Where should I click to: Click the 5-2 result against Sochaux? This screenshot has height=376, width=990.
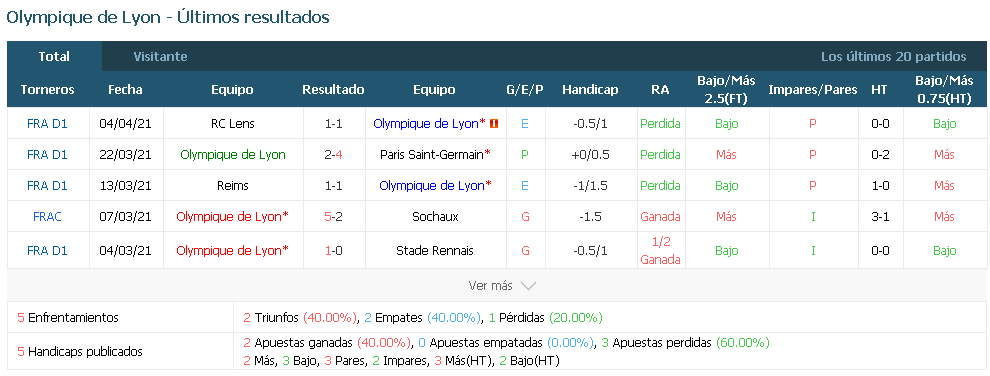(x=333, y=216)
